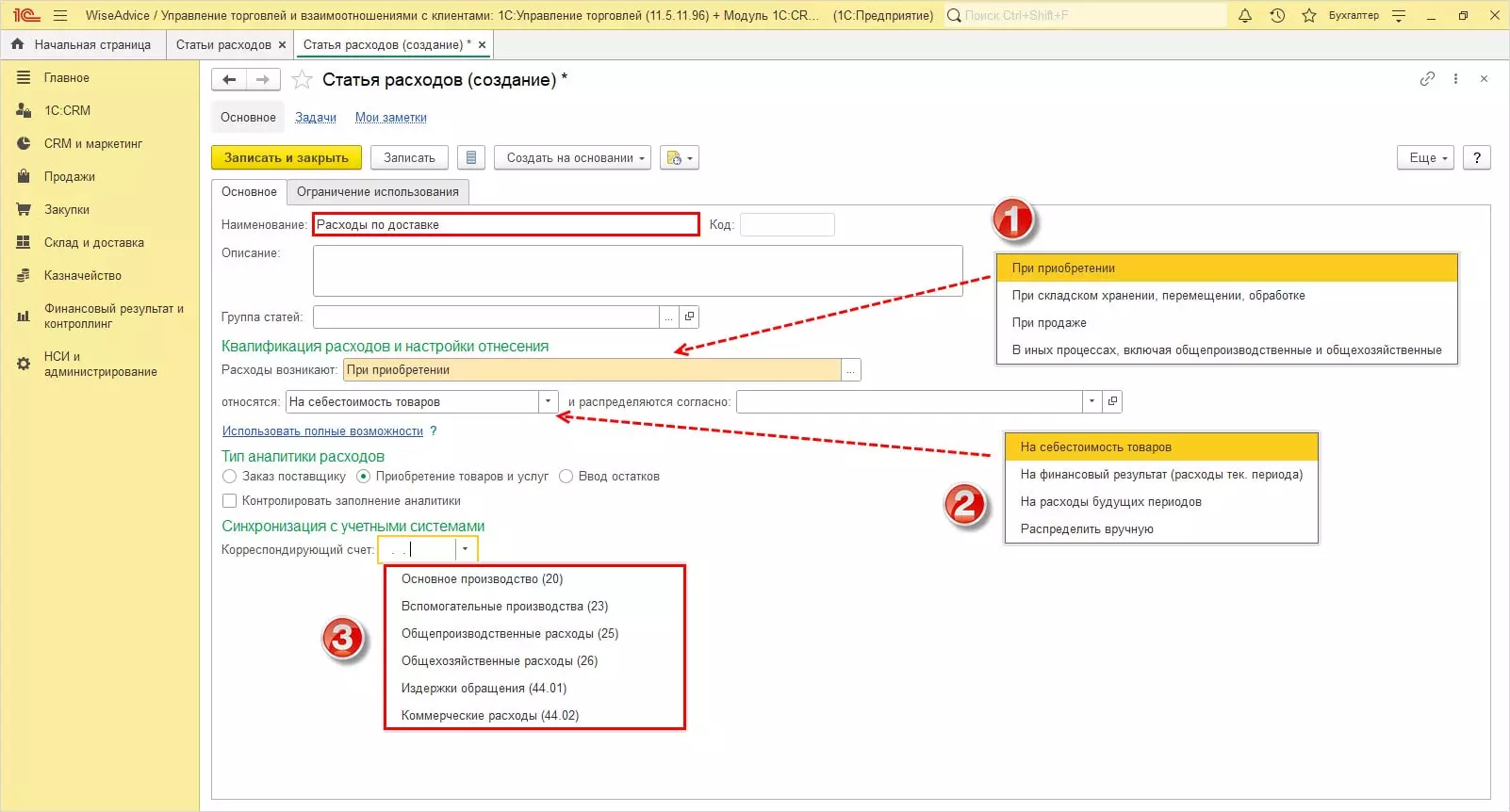Click the document report icon button
The height and width of the screenshot is (812, 1510).
tap(471, 158)
